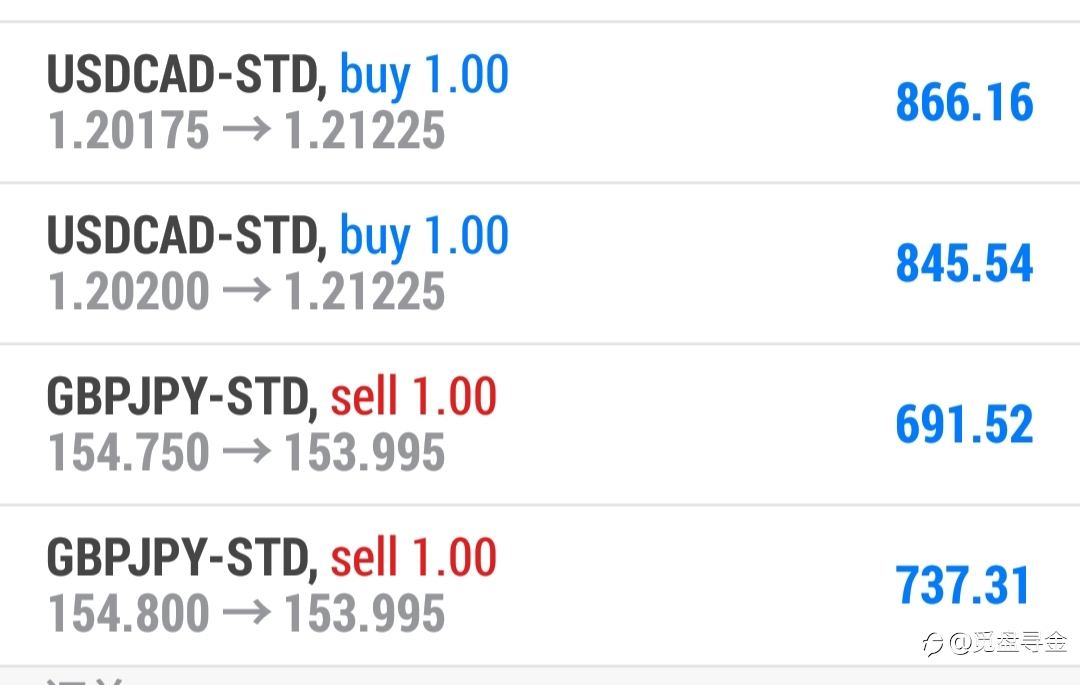Click the arrow between 154.750 and 153.995
1080x685 pixels.
coord(247,451)
